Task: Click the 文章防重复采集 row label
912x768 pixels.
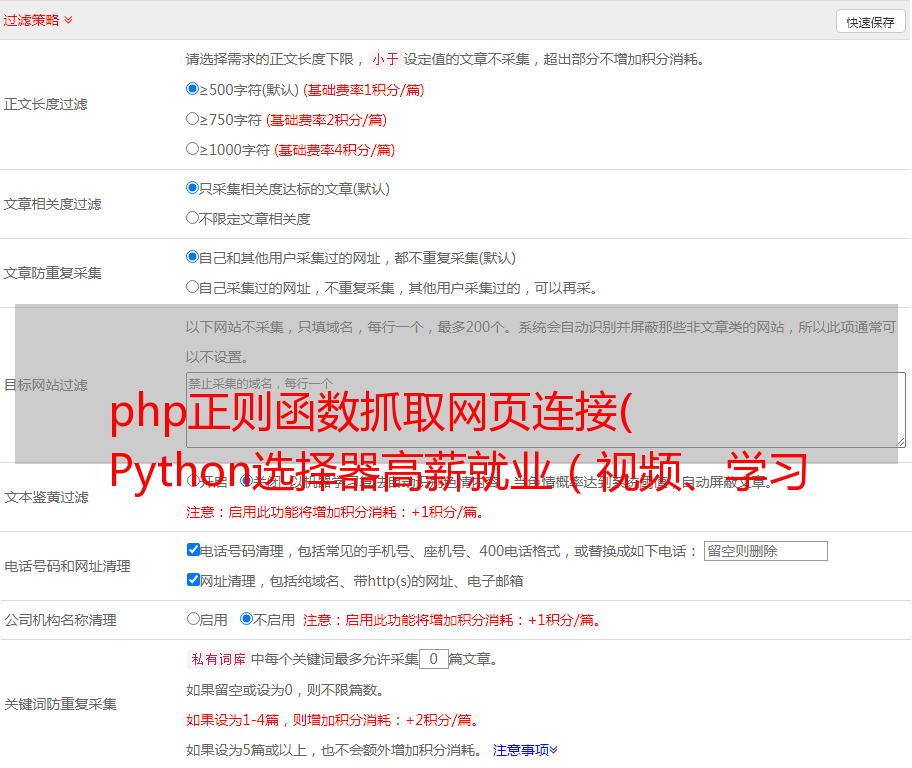Action: coord(52,273)
